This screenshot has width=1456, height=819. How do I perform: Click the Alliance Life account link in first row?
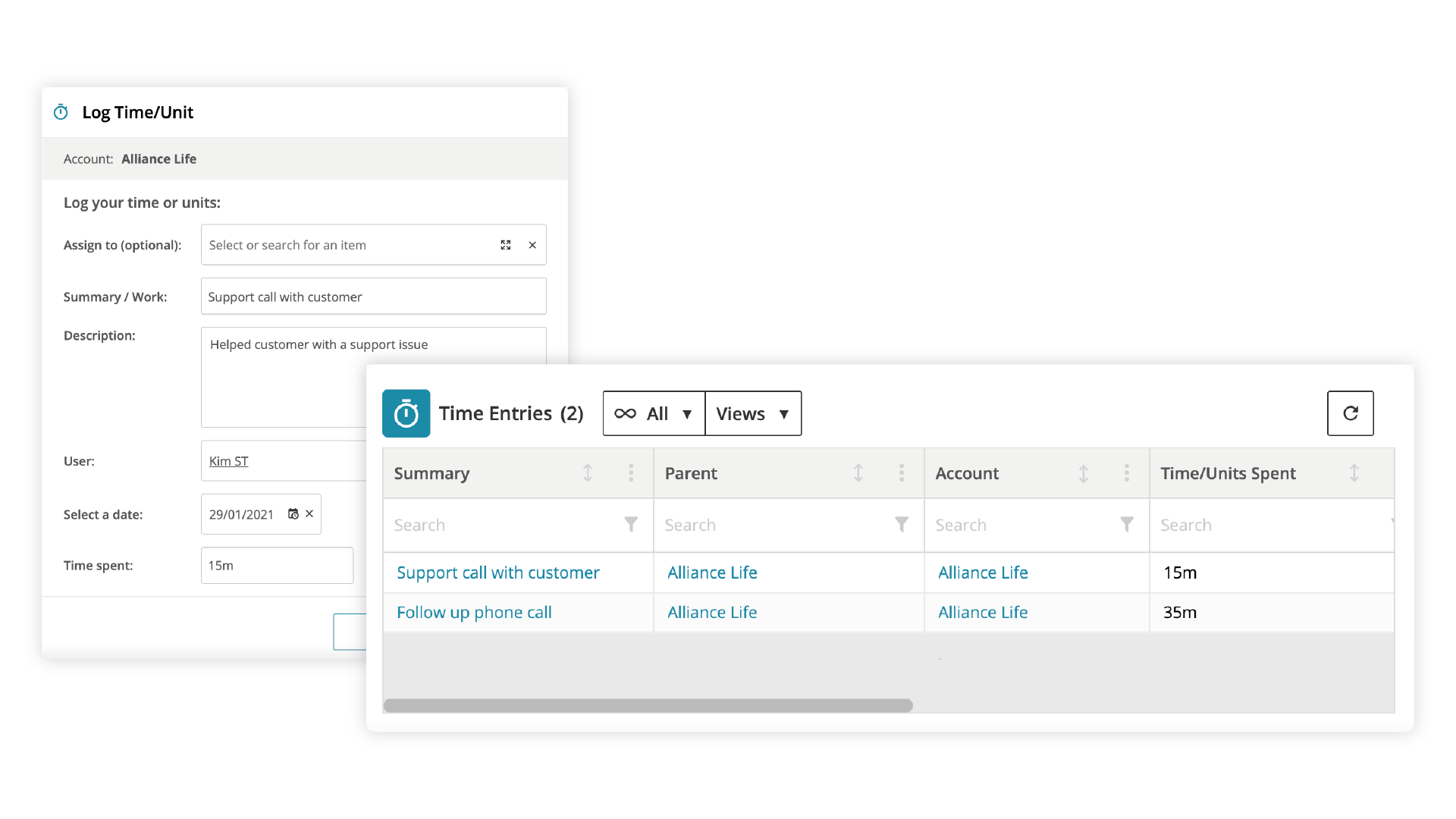[x=982, y=572]
